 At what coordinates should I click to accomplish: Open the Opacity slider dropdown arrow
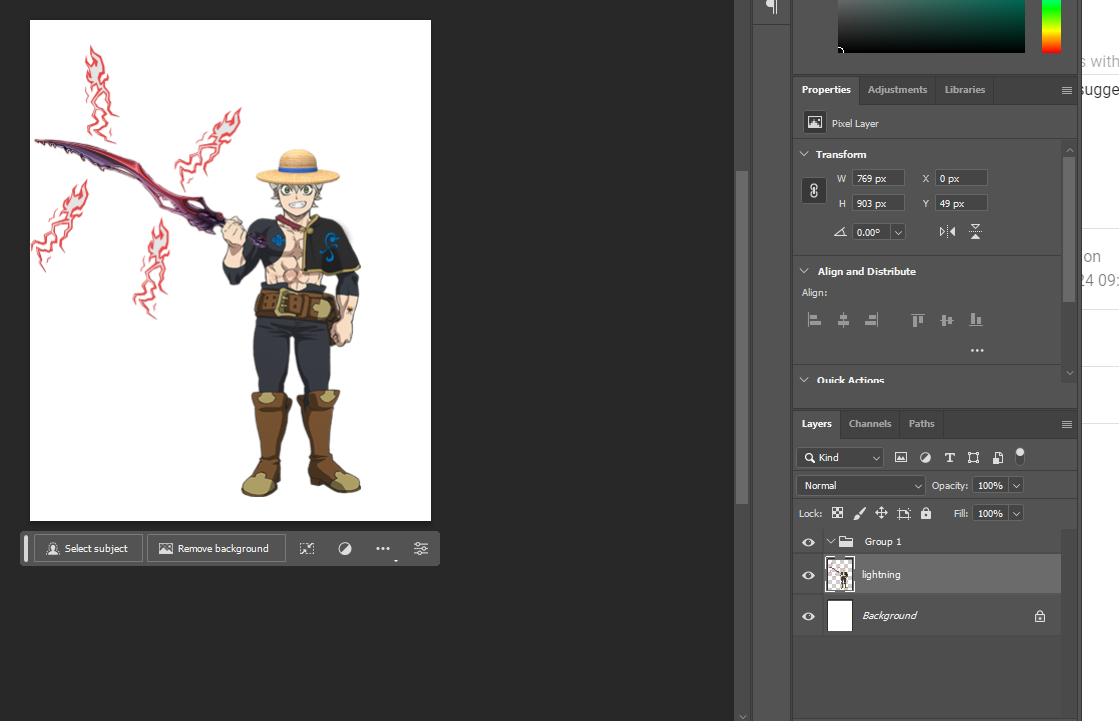point(1017,485)
